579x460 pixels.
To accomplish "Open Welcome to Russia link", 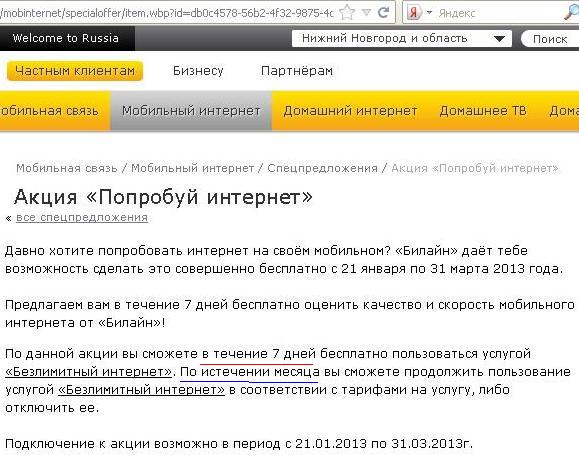I will point(66,38).
